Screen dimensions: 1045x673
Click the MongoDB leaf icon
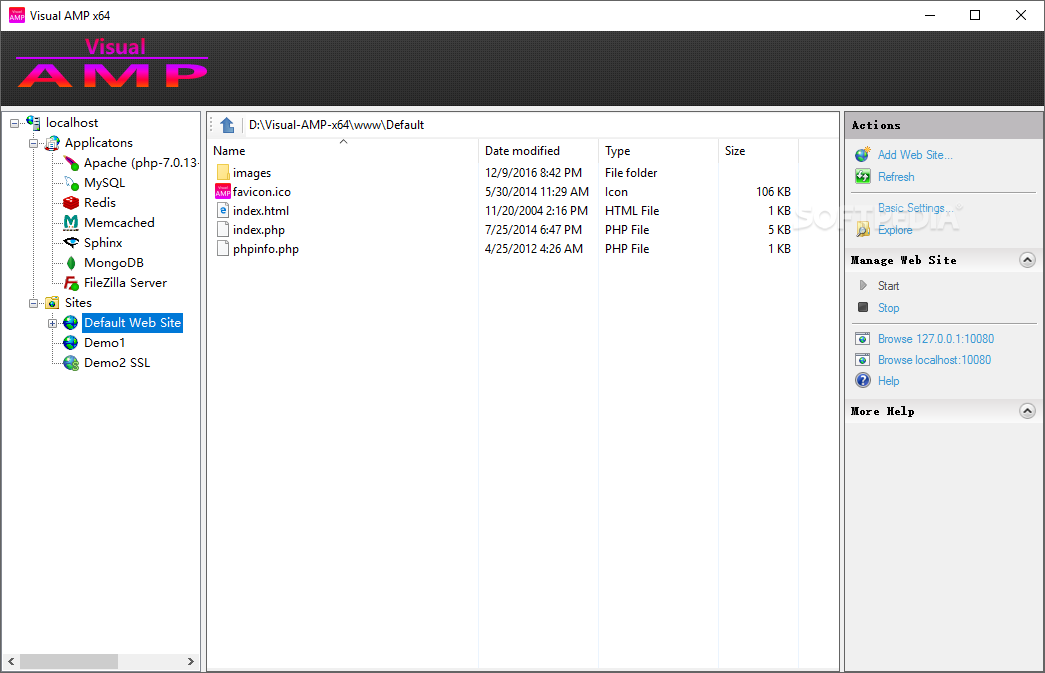[71, 263]
